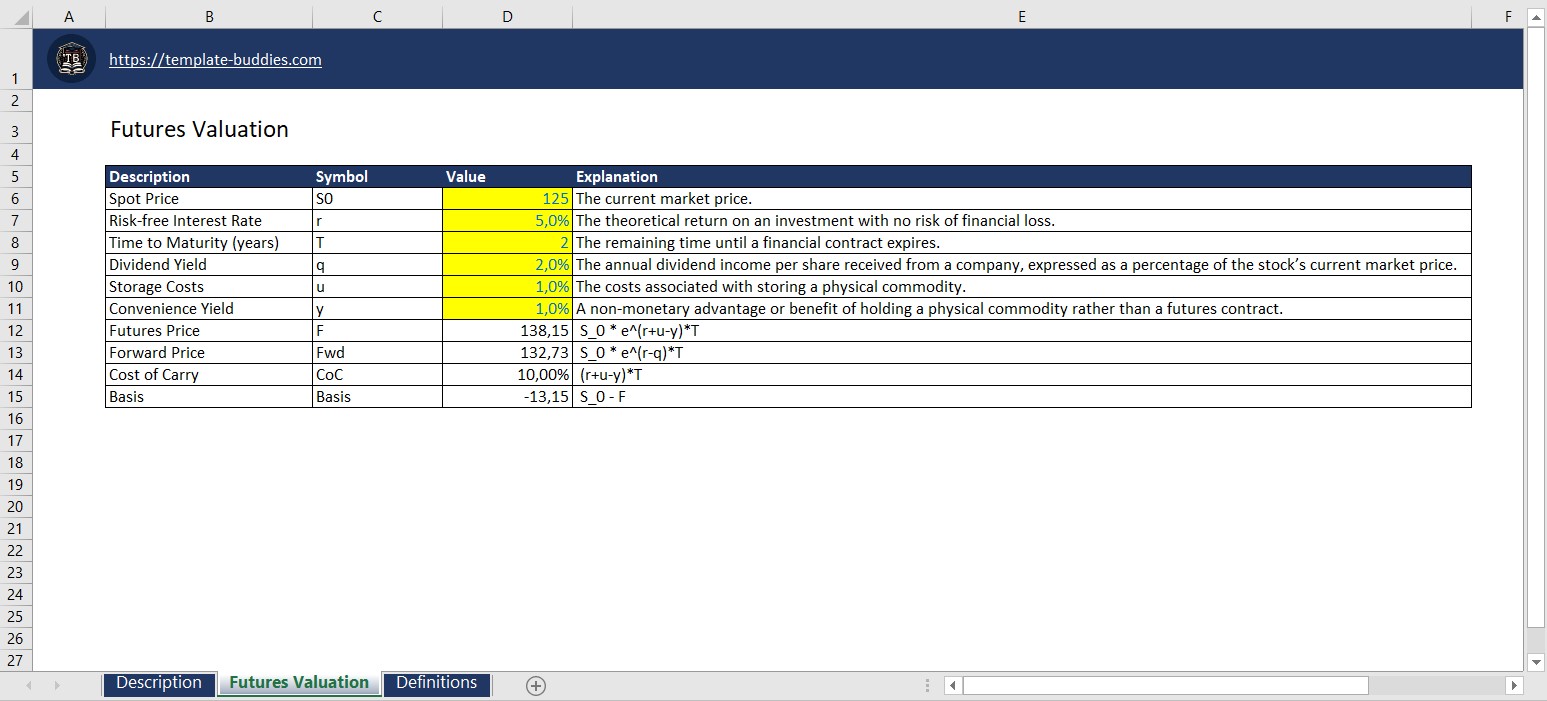Go to next sheet with right arrow
This screenshot has width=1547, height=701.
tap(57, 686)
